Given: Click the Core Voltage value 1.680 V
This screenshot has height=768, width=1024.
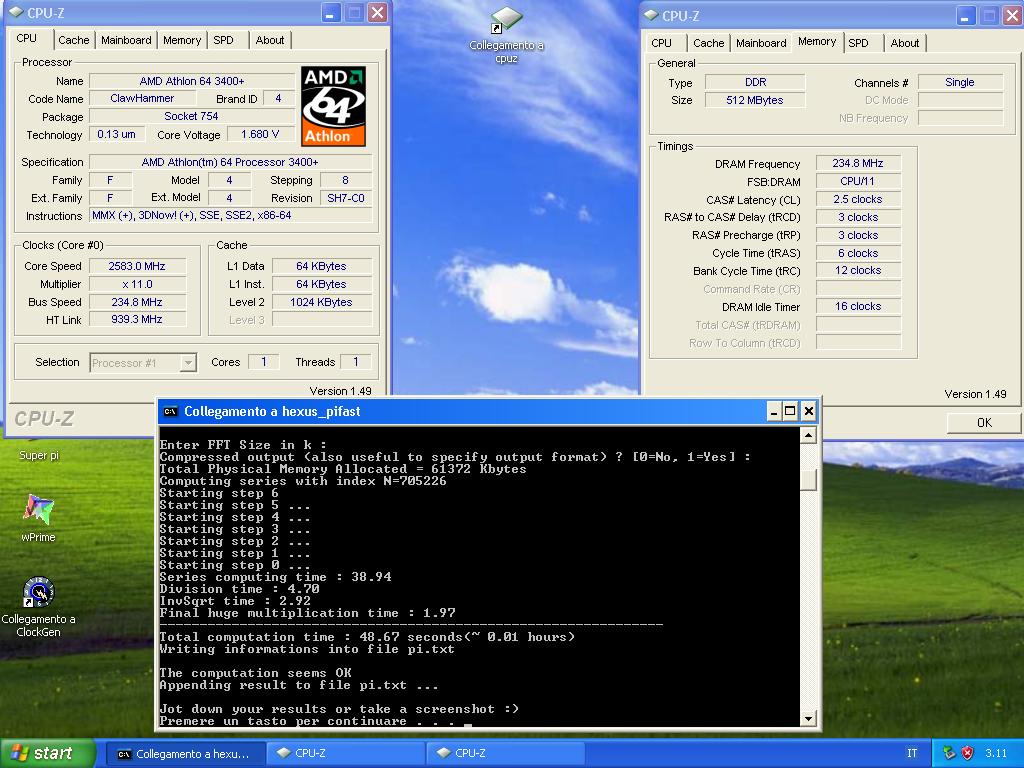Looking at the screenshot, I should (x=261, y=135).
